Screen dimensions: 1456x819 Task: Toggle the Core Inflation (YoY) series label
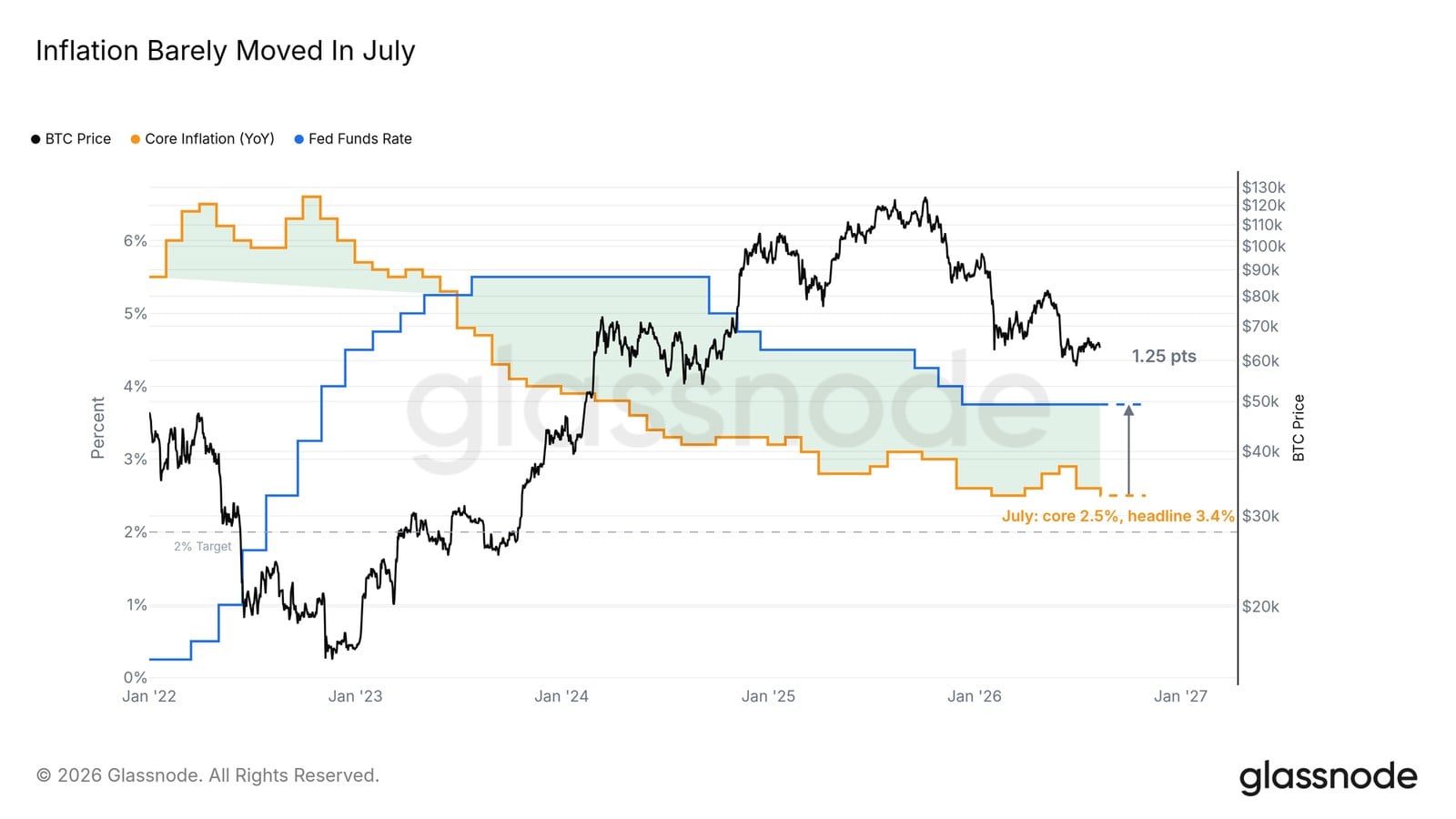(x=209, y=139)
